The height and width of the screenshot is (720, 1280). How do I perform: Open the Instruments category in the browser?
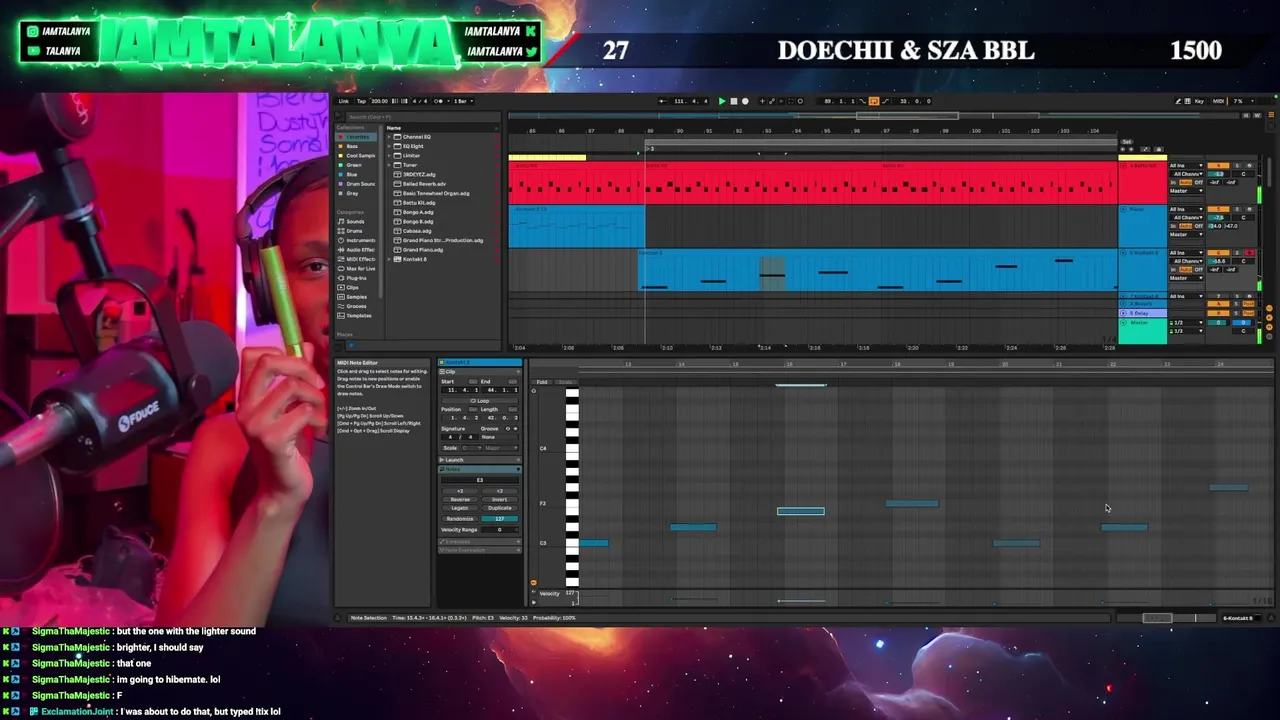point(357,240)
